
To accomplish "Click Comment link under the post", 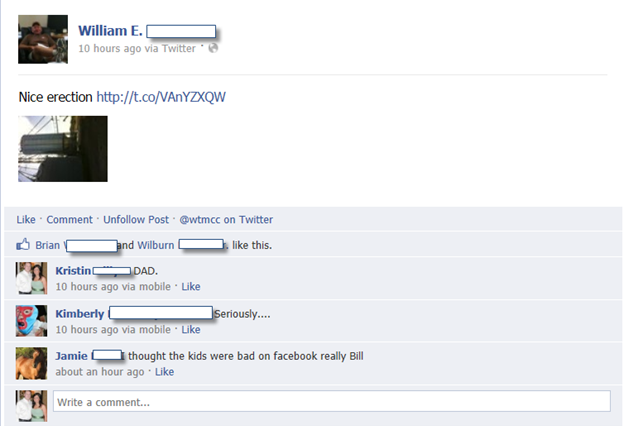I will 70,219.
